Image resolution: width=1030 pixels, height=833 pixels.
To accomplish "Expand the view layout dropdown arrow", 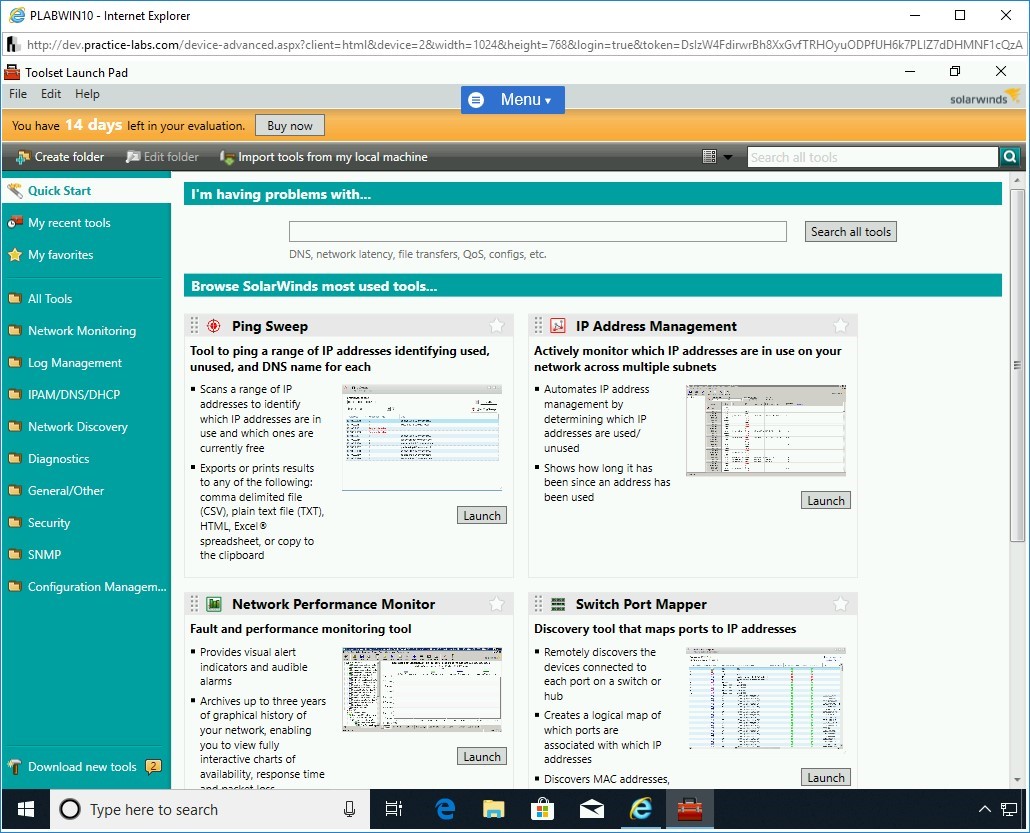I will pyautogui.click(x=727, y=157).
